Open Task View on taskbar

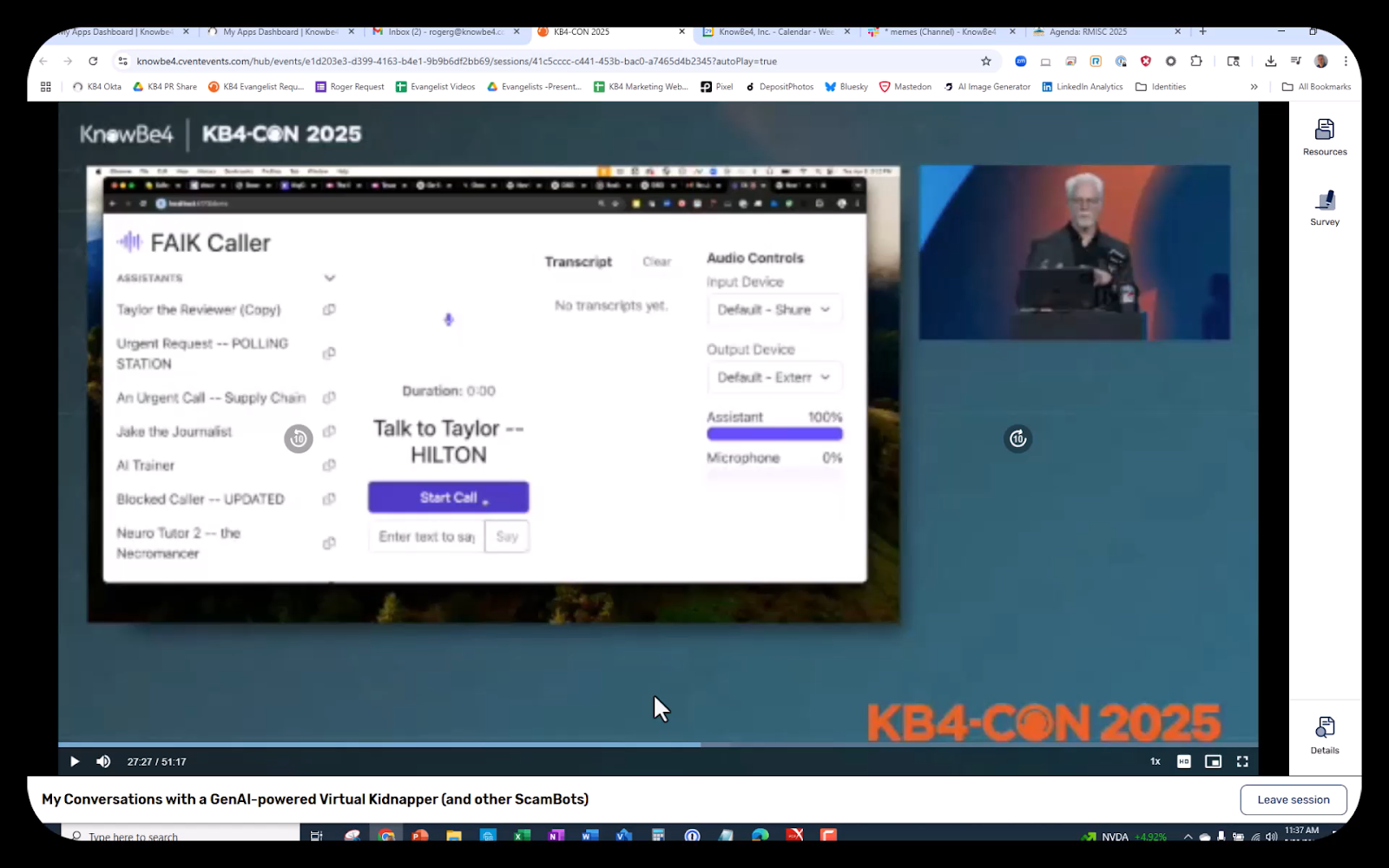point(316,836)
